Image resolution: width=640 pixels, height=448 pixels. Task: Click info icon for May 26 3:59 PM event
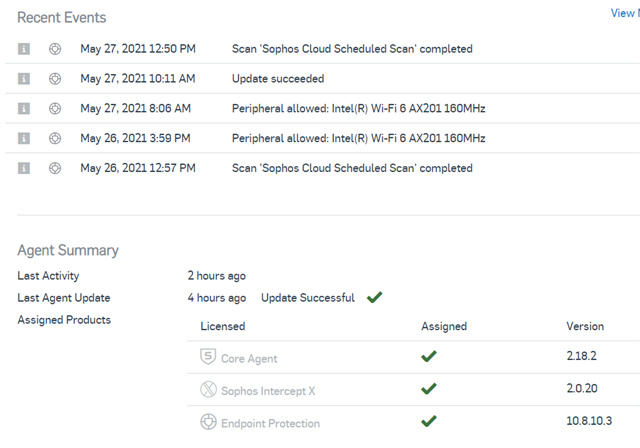pos(24,138)
